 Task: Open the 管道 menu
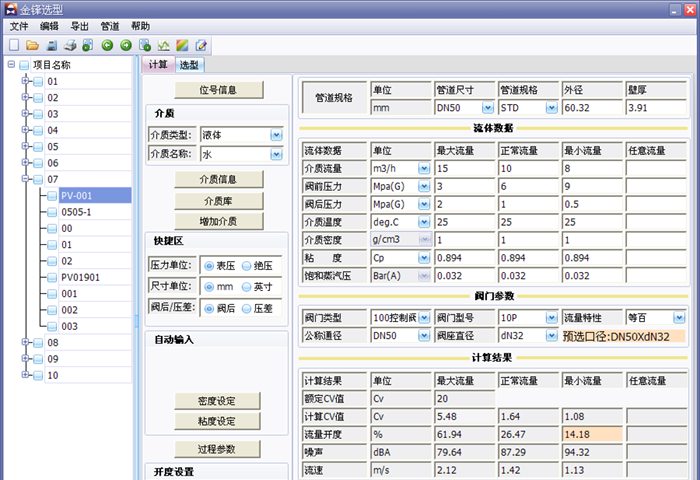(x=110, y=26)
